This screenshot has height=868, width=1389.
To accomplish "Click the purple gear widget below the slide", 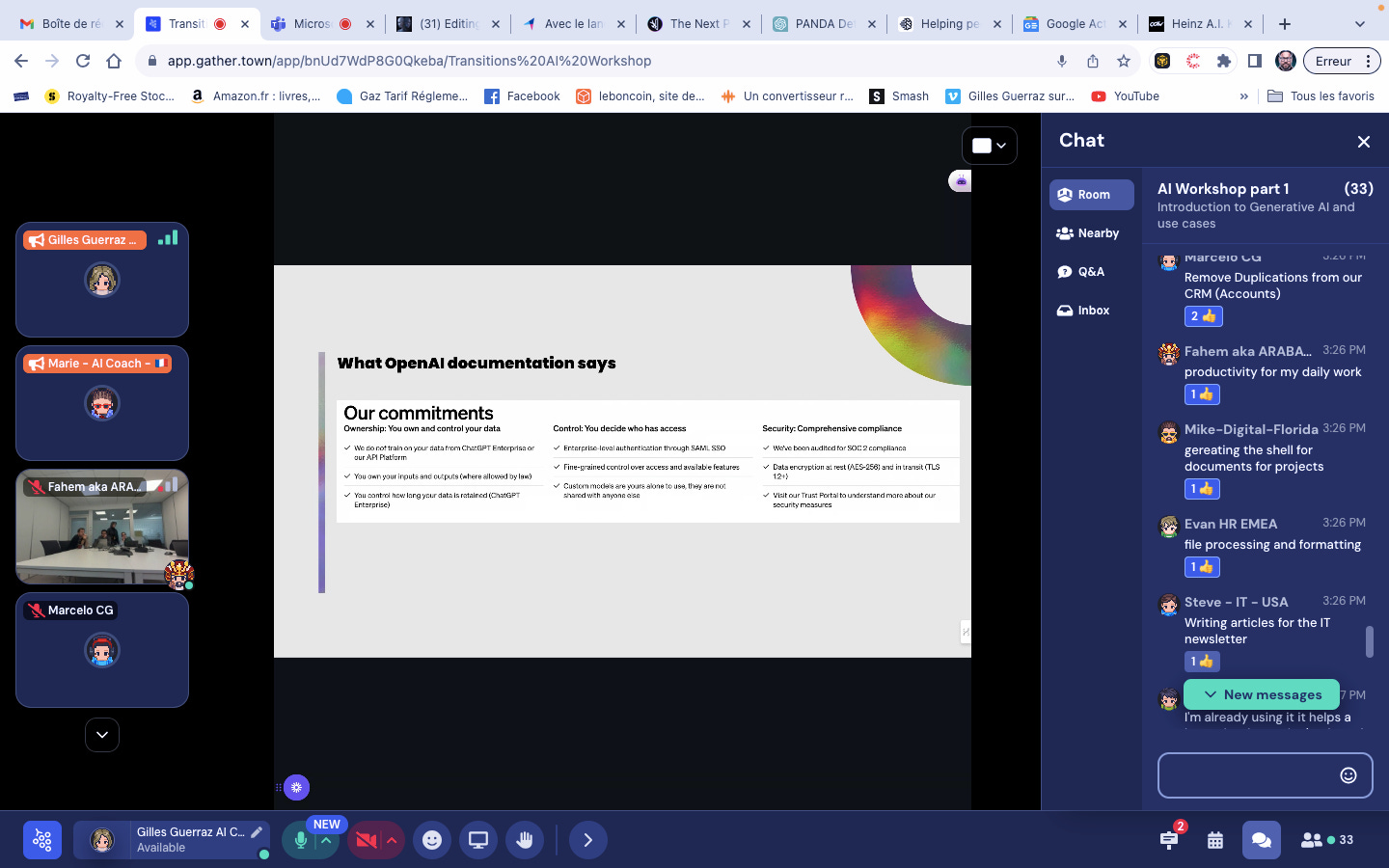I will pos(296,788).
